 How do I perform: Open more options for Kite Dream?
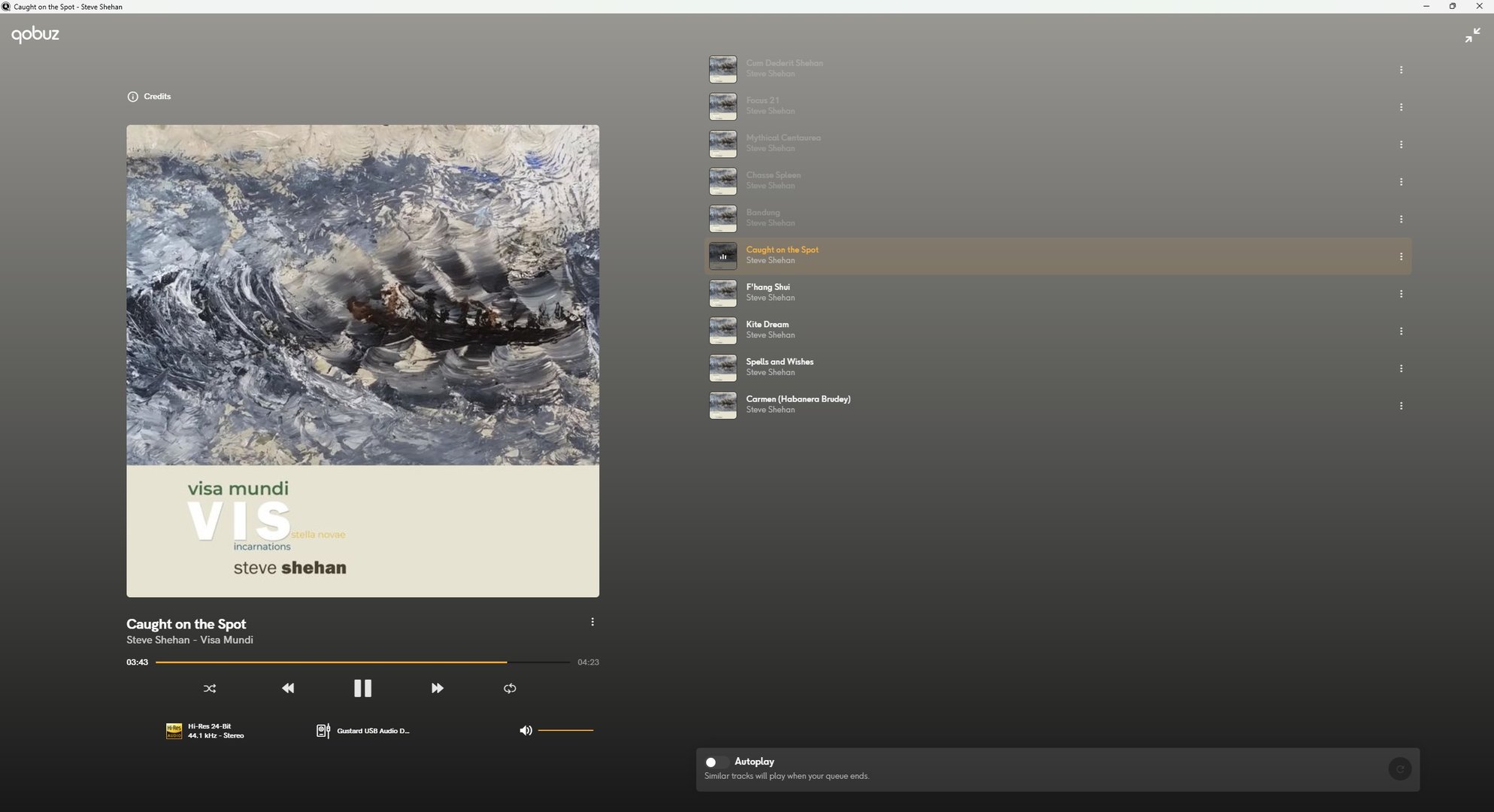click(1401, 331)
